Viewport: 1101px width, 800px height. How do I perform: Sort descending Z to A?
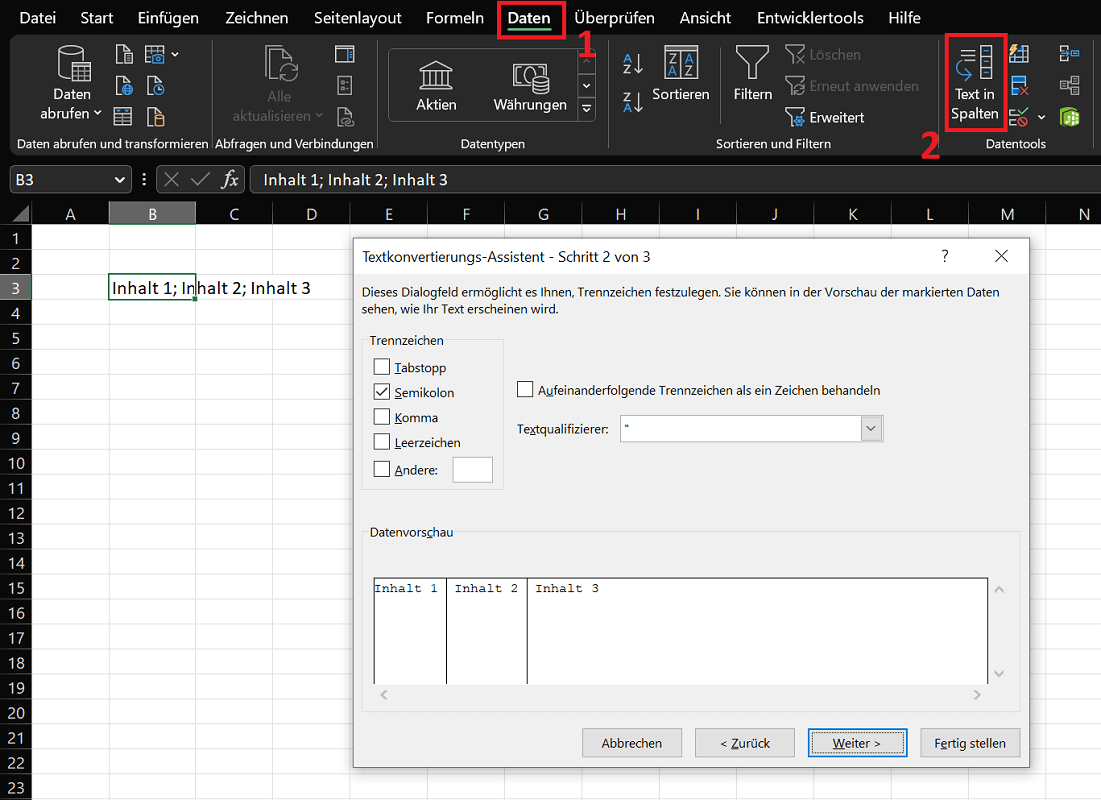633,103
